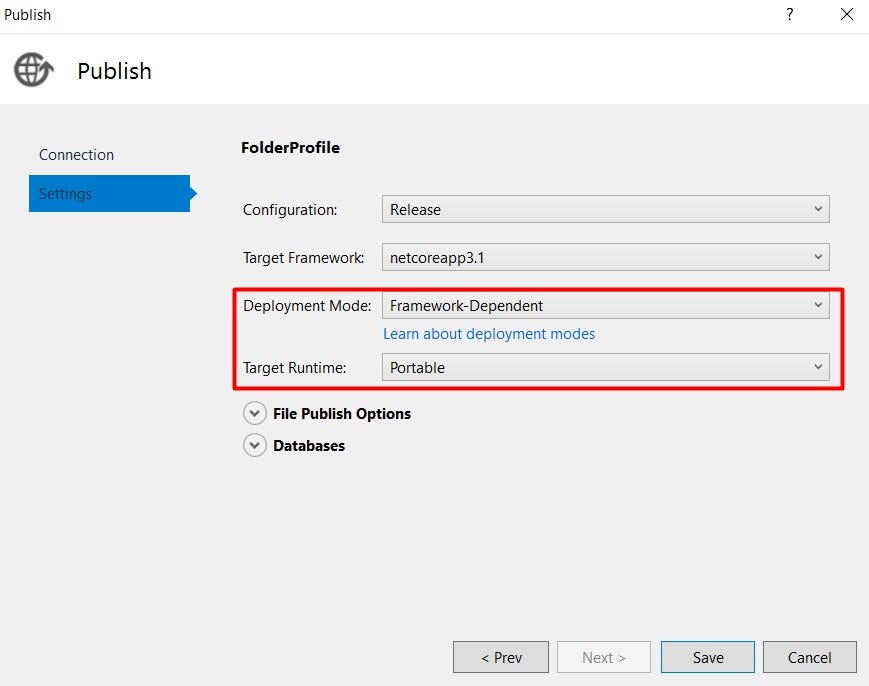Click the File Publish Options label text

tap(342, 414)
